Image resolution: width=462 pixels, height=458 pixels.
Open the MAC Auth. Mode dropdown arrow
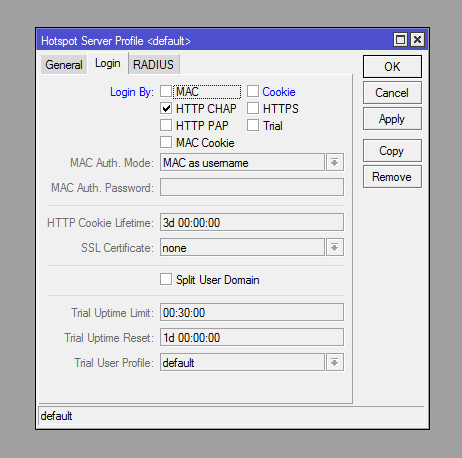pos(335,162)
